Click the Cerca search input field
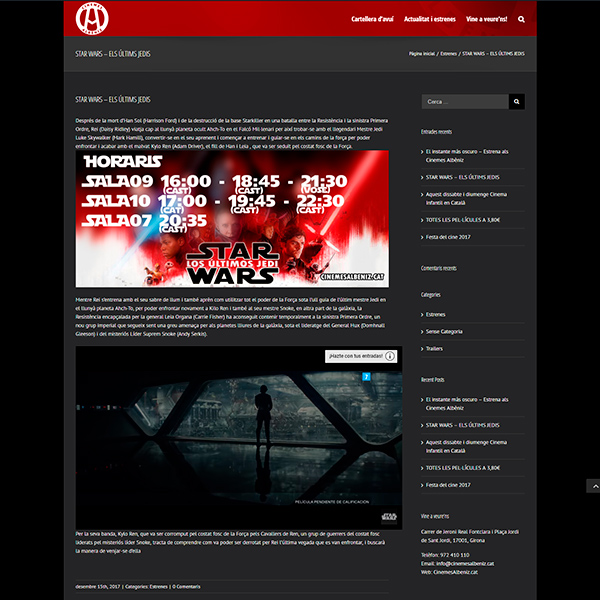 pos(465,102)
